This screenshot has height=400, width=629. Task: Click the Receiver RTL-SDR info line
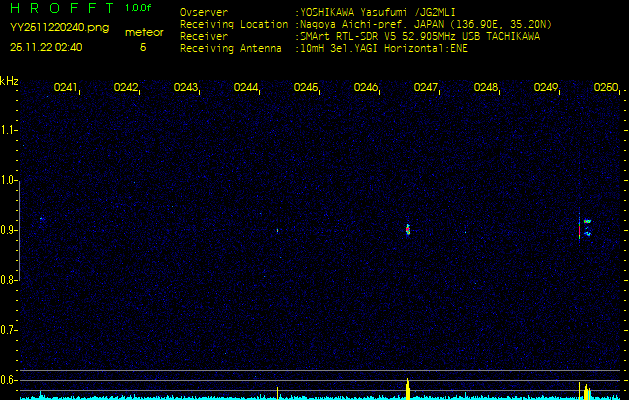coord(360,35)
